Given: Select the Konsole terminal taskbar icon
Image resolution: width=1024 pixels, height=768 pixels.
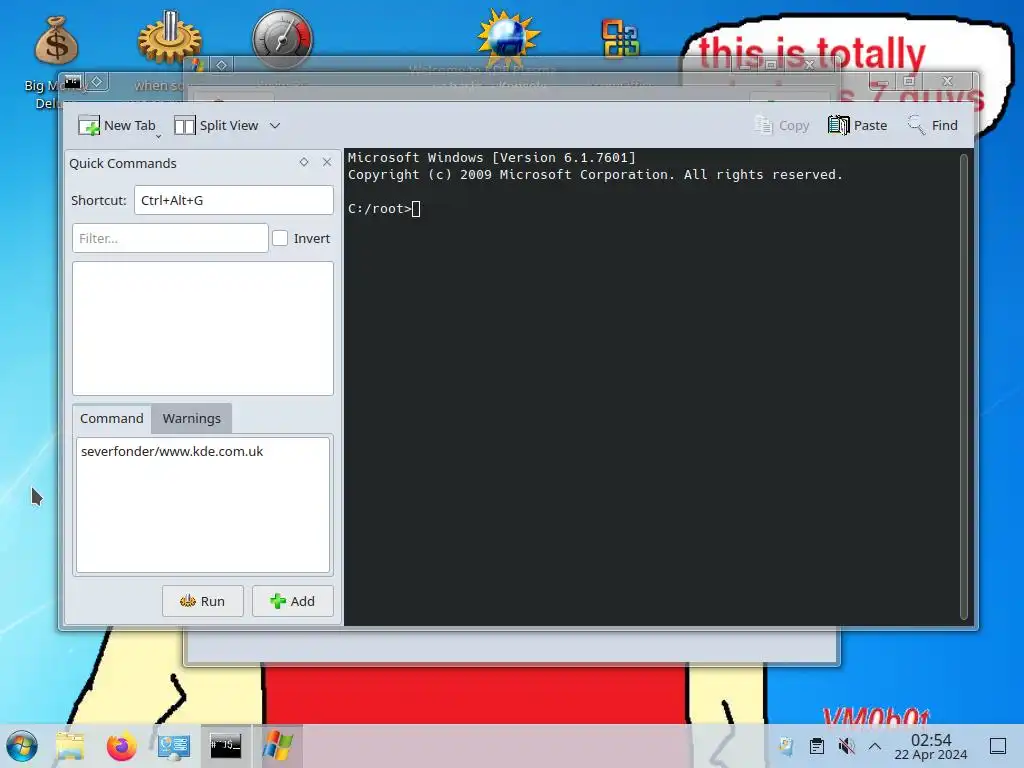Looking at the screenshot, I should point(225,746).
